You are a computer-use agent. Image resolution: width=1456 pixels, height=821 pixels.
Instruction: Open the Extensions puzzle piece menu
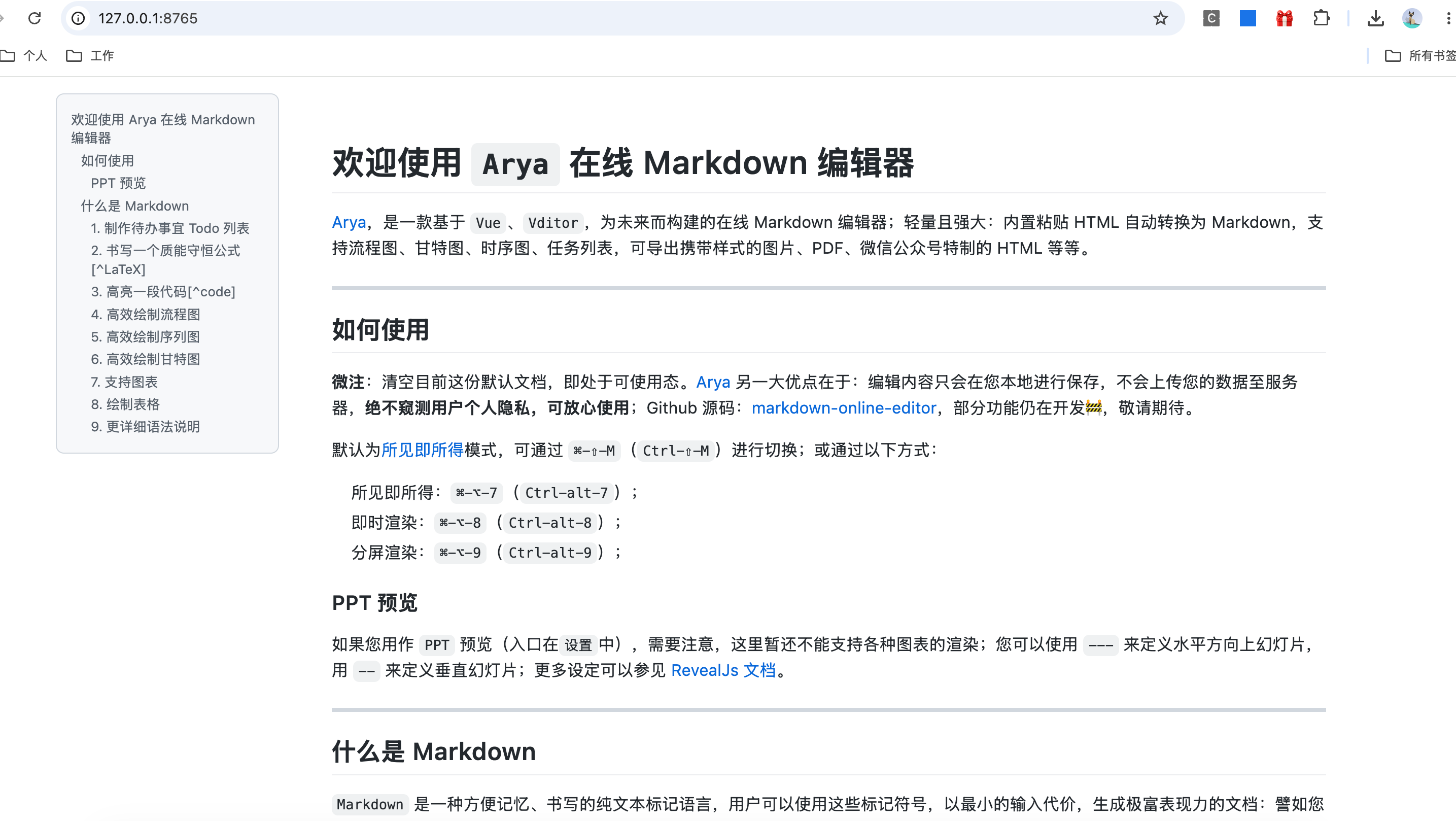(x=1321, y=18)
